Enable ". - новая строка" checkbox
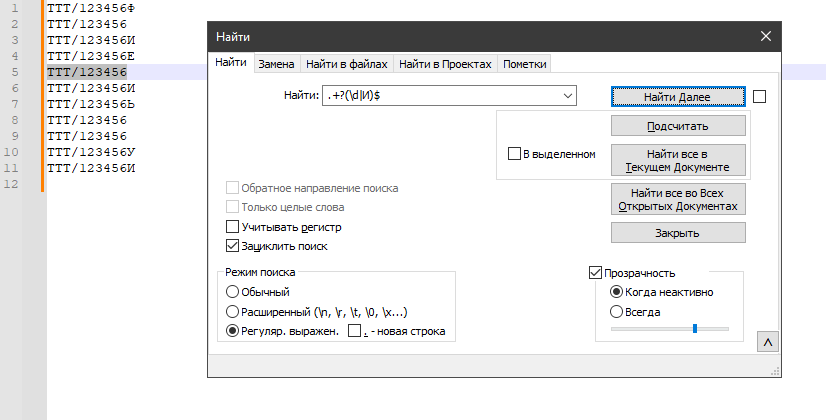 click(355, 331)
